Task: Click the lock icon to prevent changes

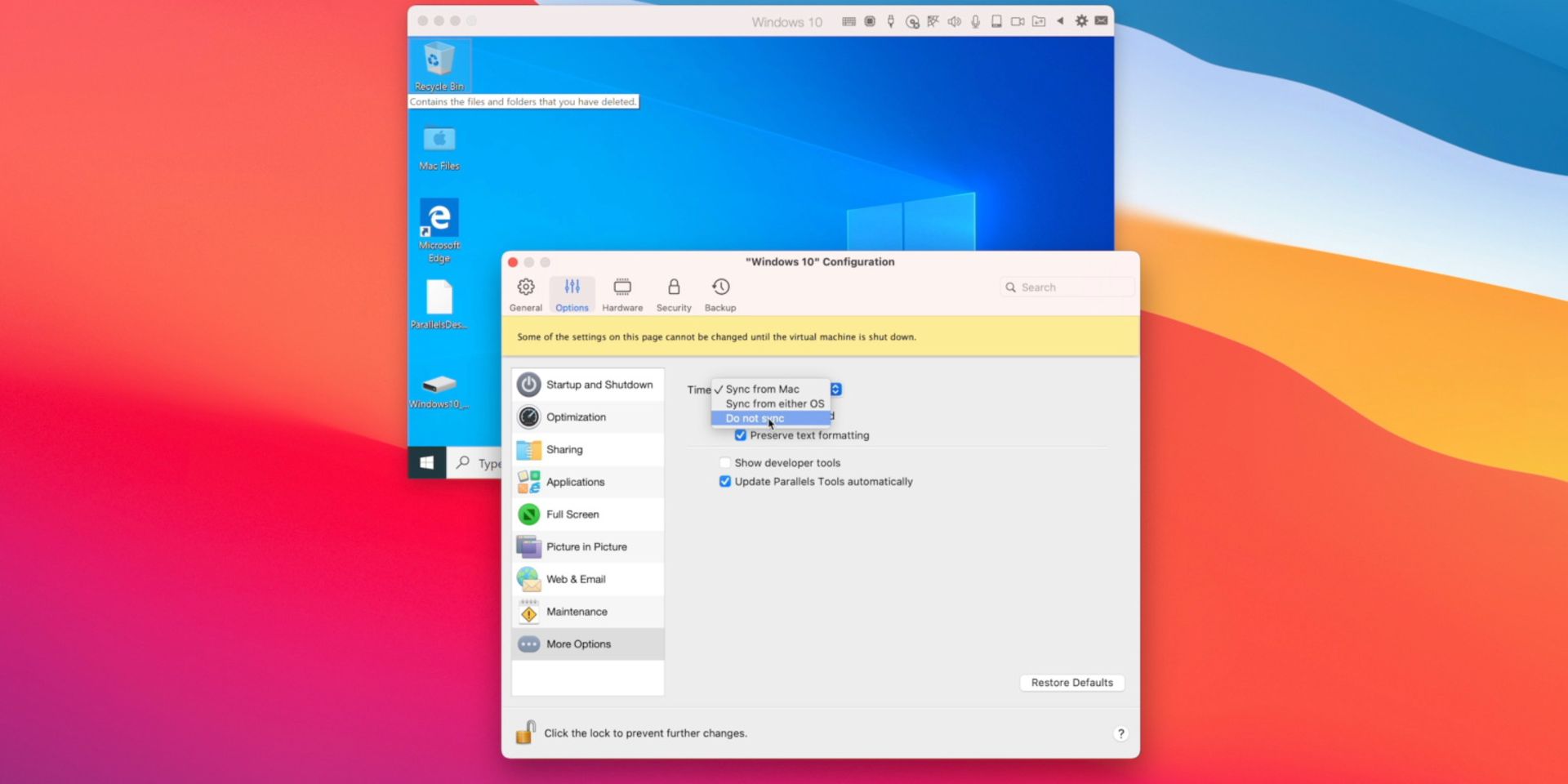Action: [526, 733]
